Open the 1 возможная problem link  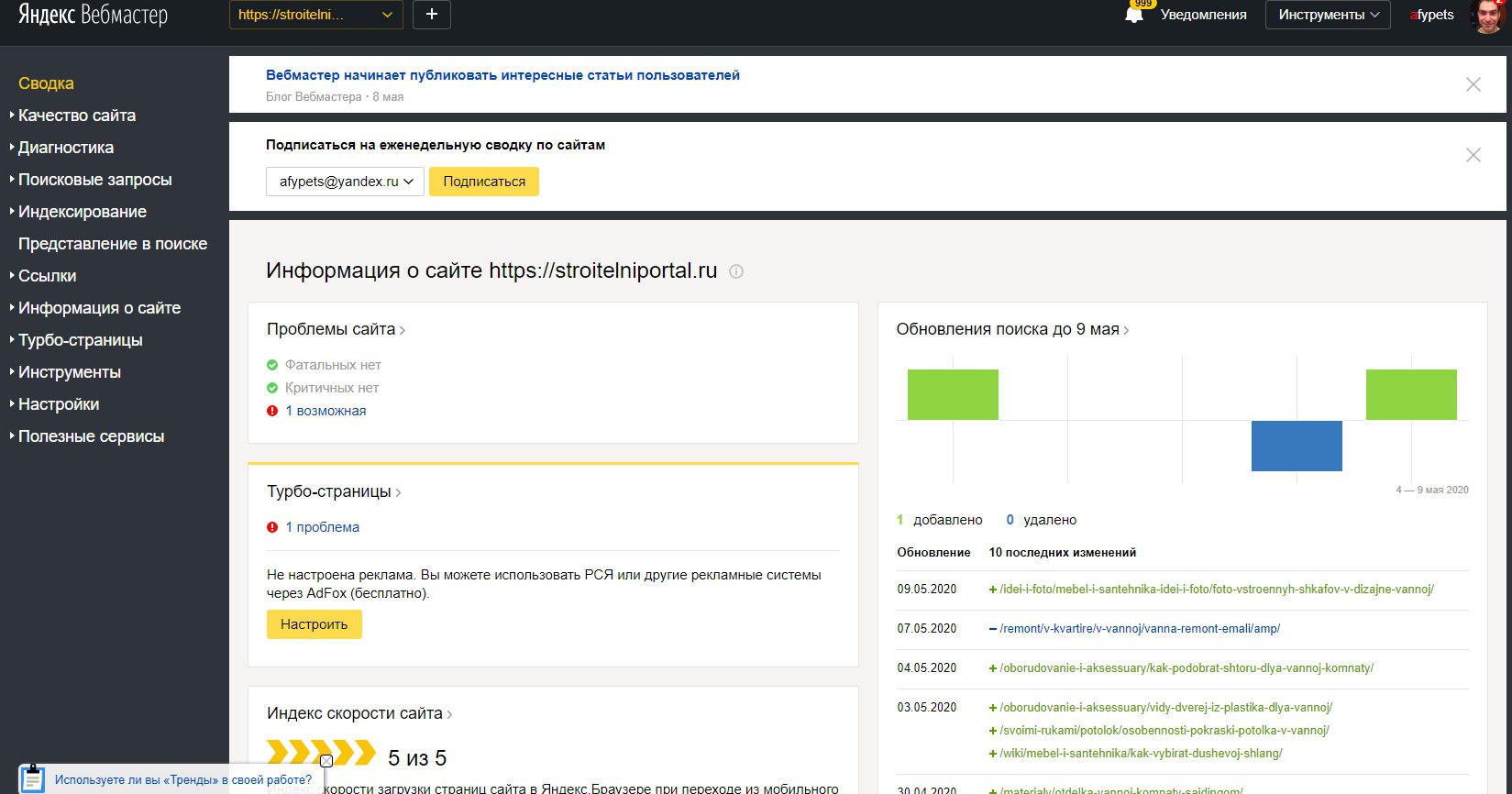coord(326,411)
